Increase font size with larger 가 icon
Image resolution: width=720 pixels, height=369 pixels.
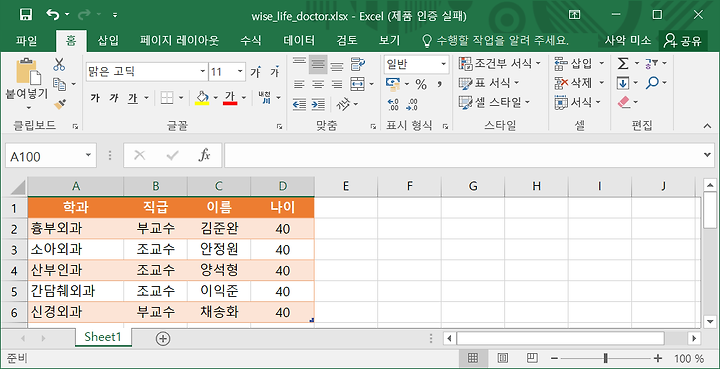[256, 72]
